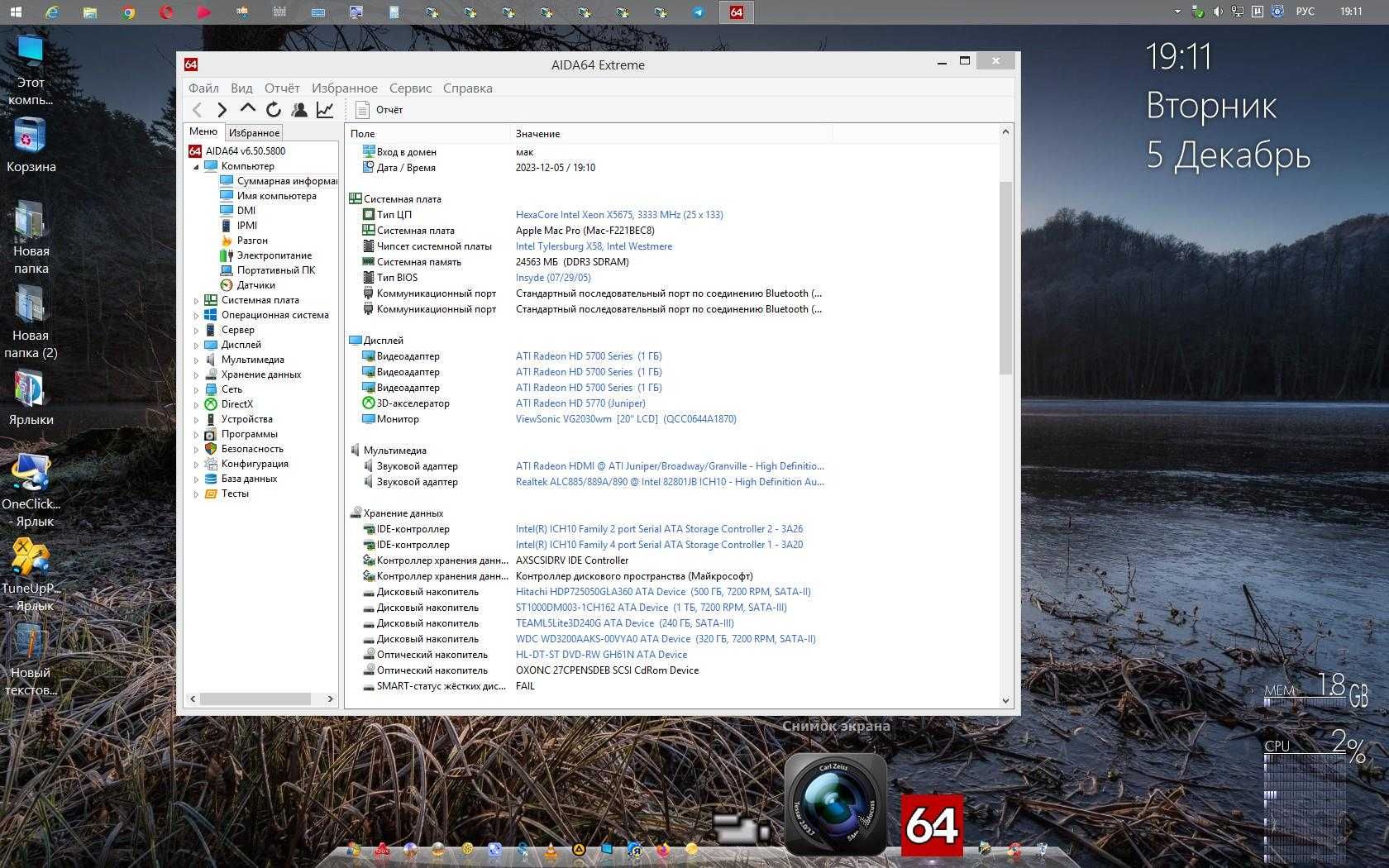Click the tree panel horizontal scrollbar thumb
The height and width of the screenshot is (868, 1389).
click(x=255, y=699)
